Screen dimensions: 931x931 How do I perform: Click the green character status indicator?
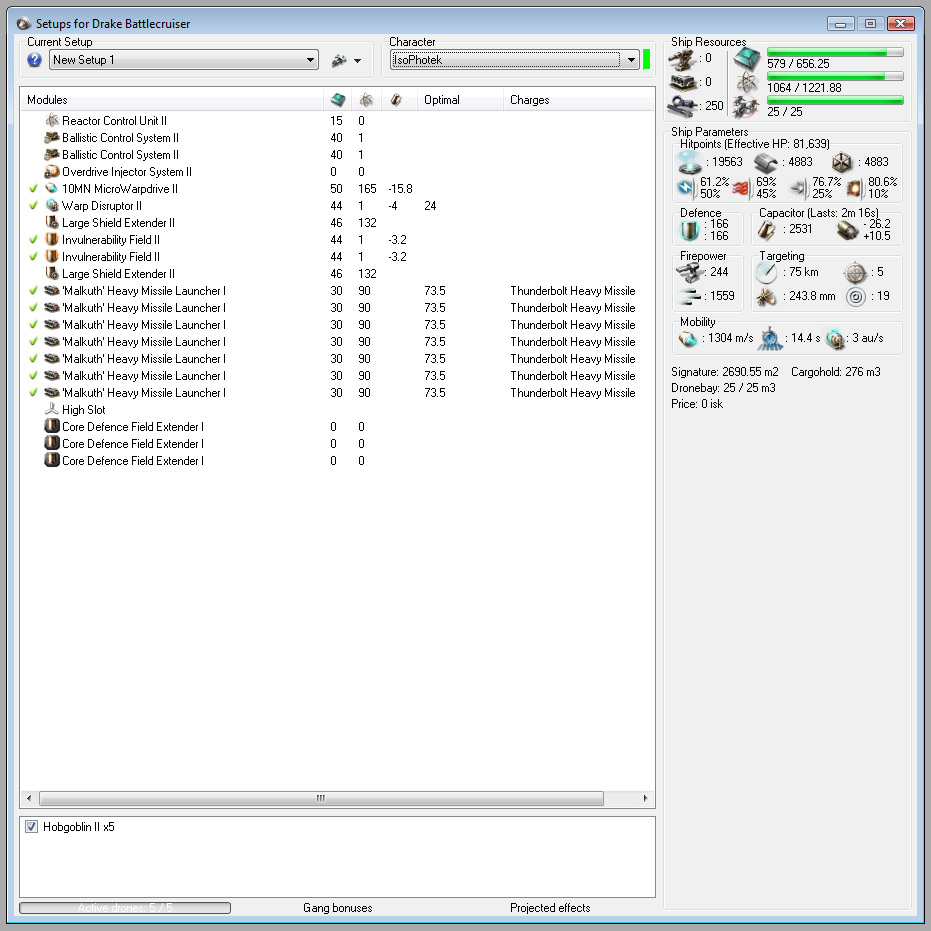(647, 60)
